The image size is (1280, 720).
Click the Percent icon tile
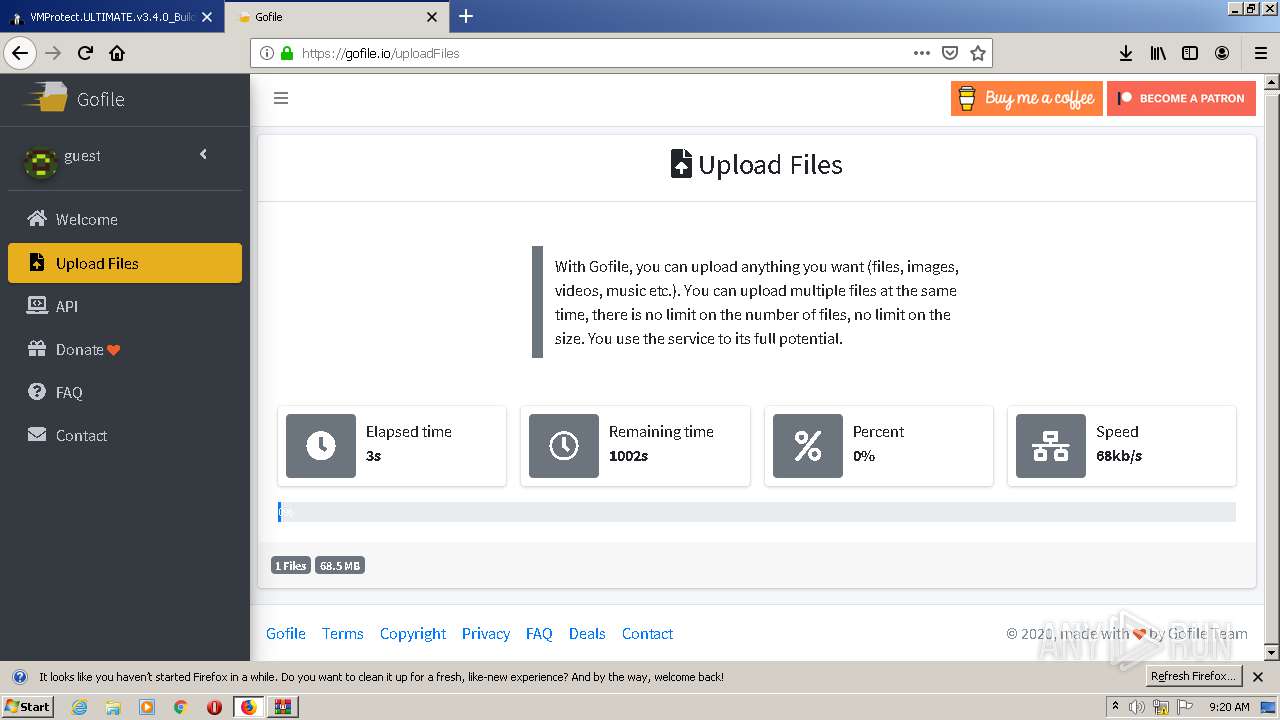click(x=808, y=445)
